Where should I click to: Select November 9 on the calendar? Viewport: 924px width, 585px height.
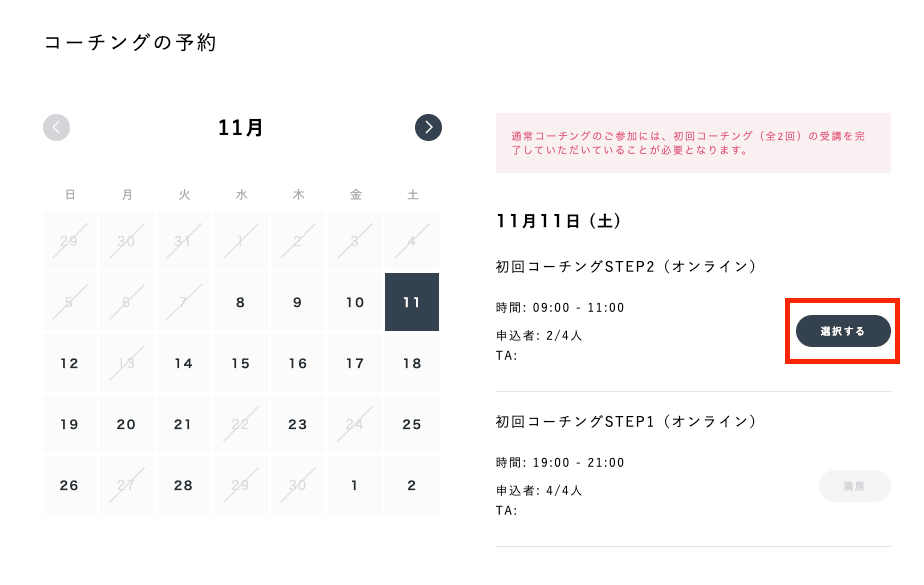(298, 302)
